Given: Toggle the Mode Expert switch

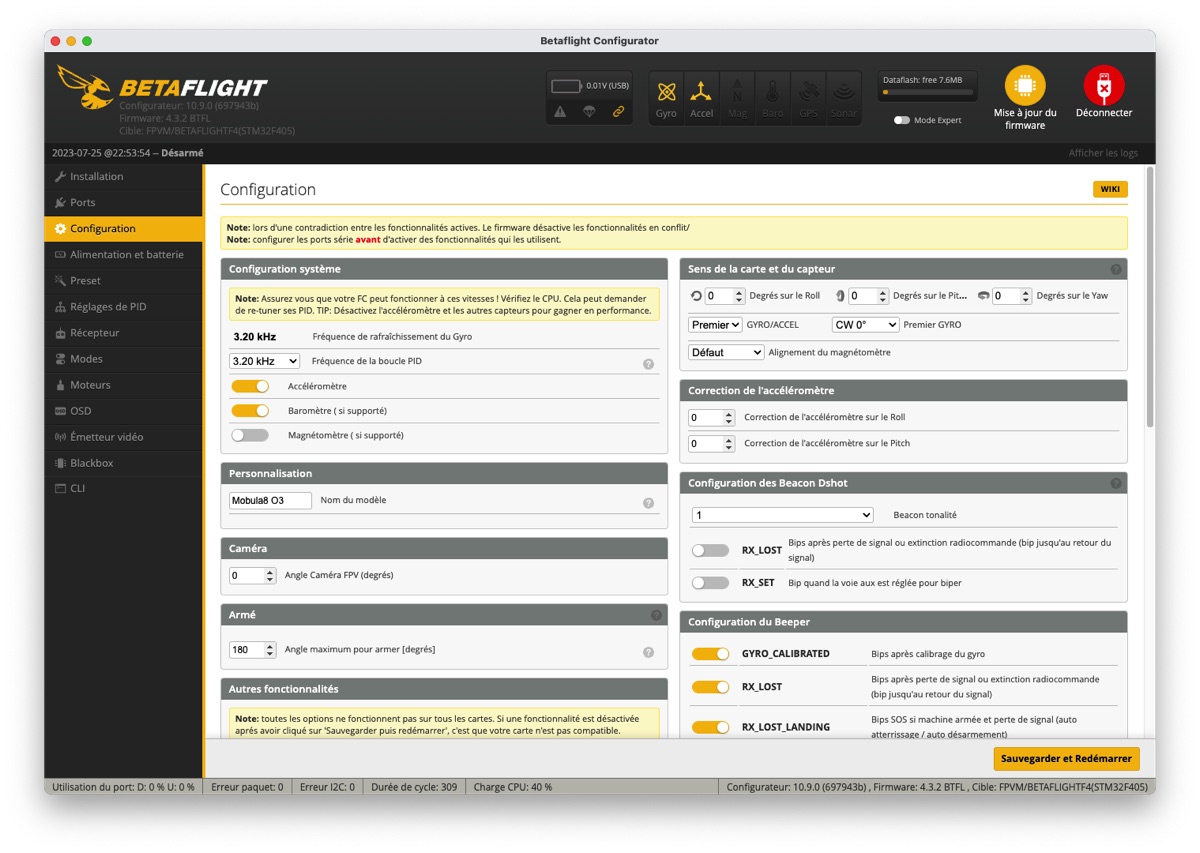Looking at the screenshot, I should click(x=902, y=120).
